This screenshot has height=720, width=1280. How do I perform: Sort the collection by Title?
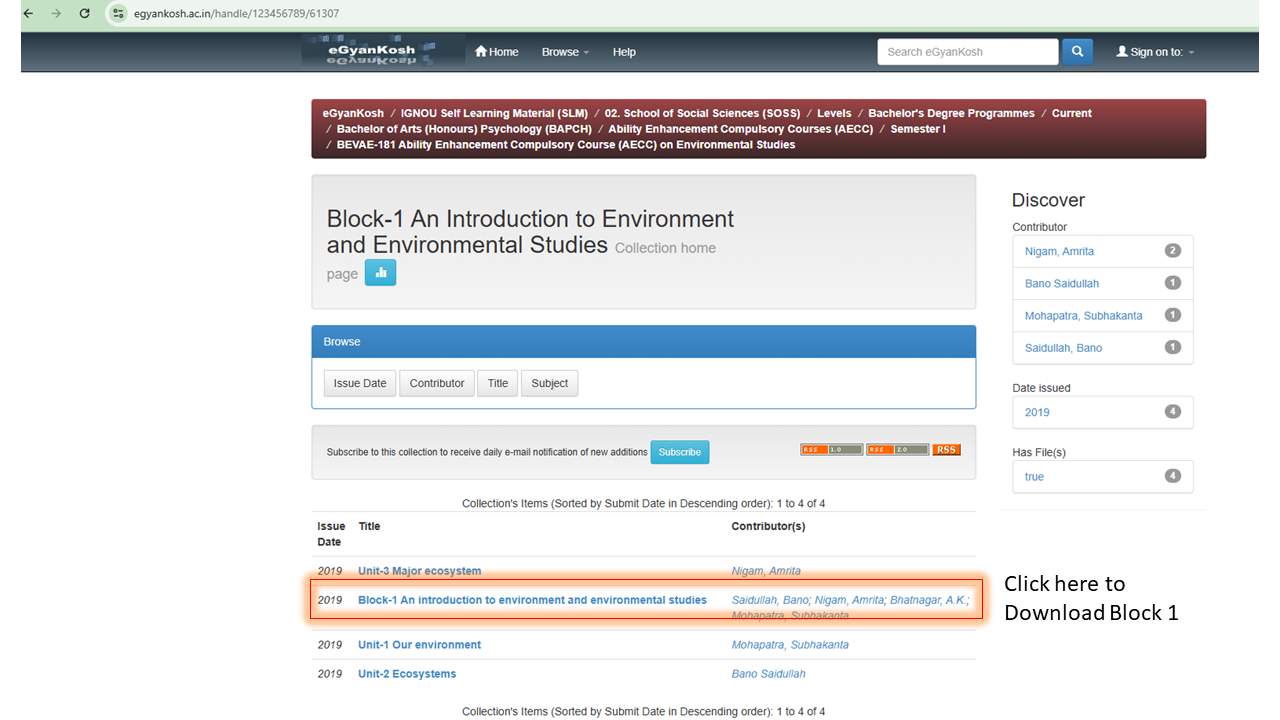click(x=497, y=382)
